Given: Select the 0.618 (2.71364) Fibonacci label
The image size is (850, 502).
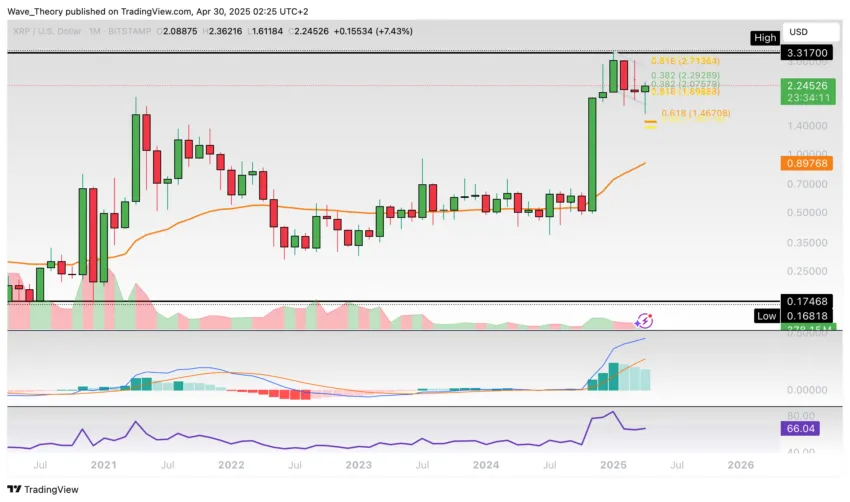Looking at the screenshot, I should (685, 61).
